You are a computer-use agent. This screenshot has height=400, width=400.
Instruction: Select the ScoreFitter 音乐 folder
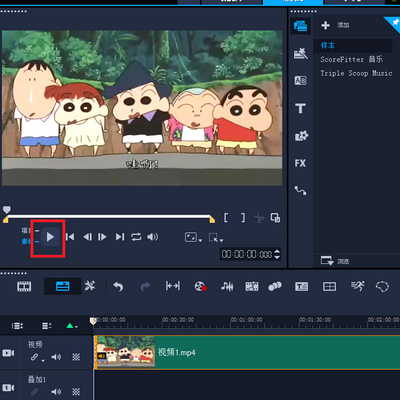pos(351,59)
